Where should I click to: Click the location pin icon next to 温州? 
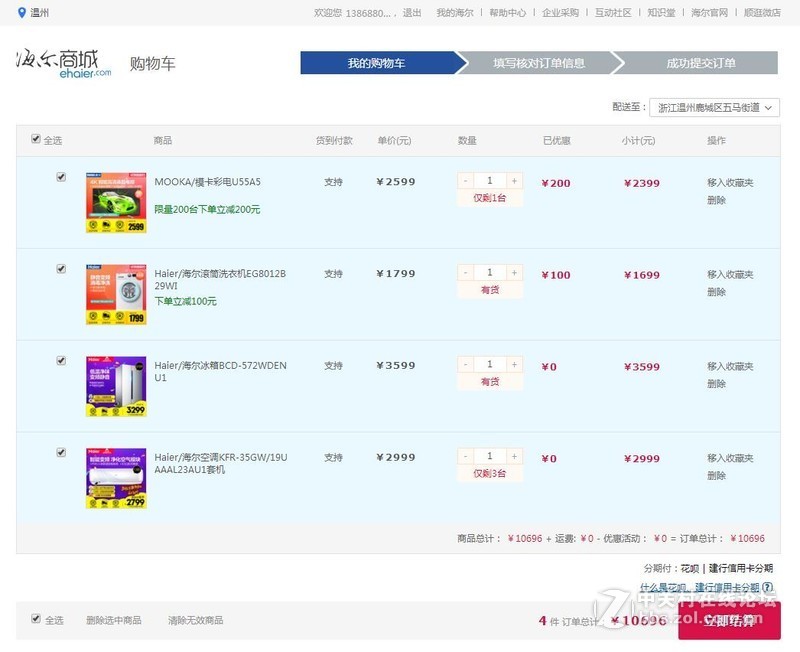click(21, 13)
